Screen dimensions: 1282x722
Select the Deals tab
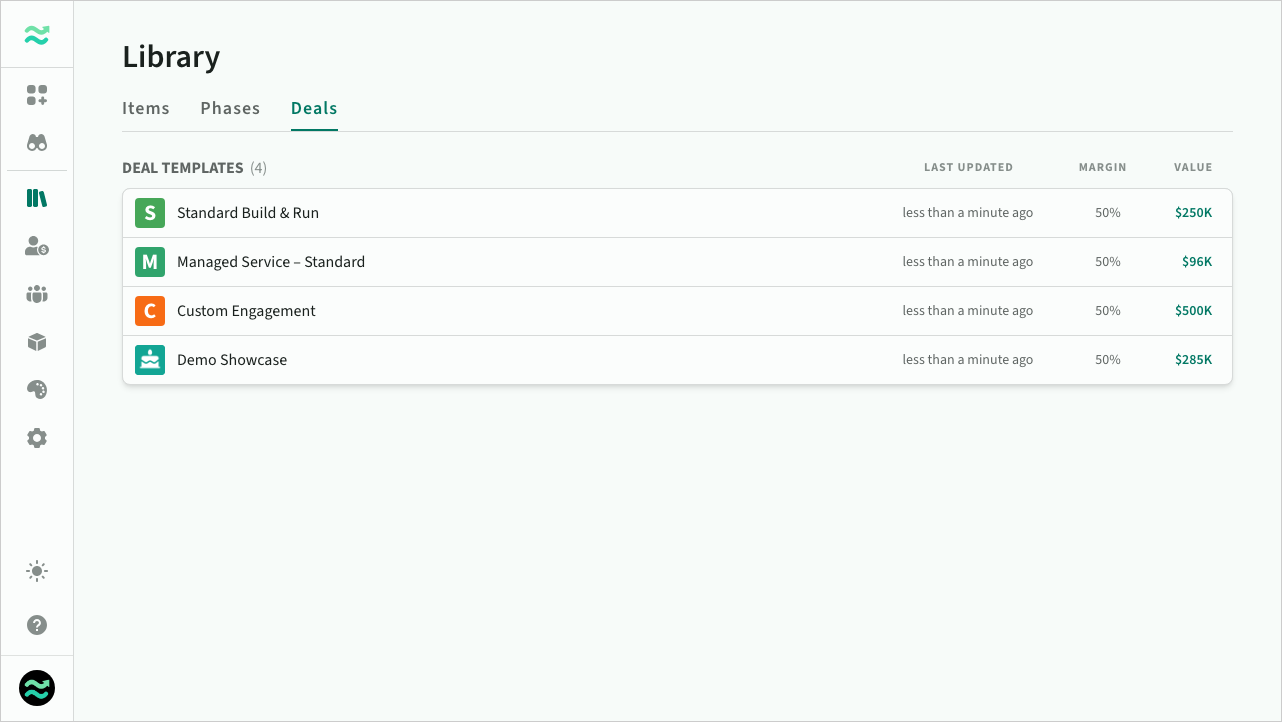pos(314,108)
